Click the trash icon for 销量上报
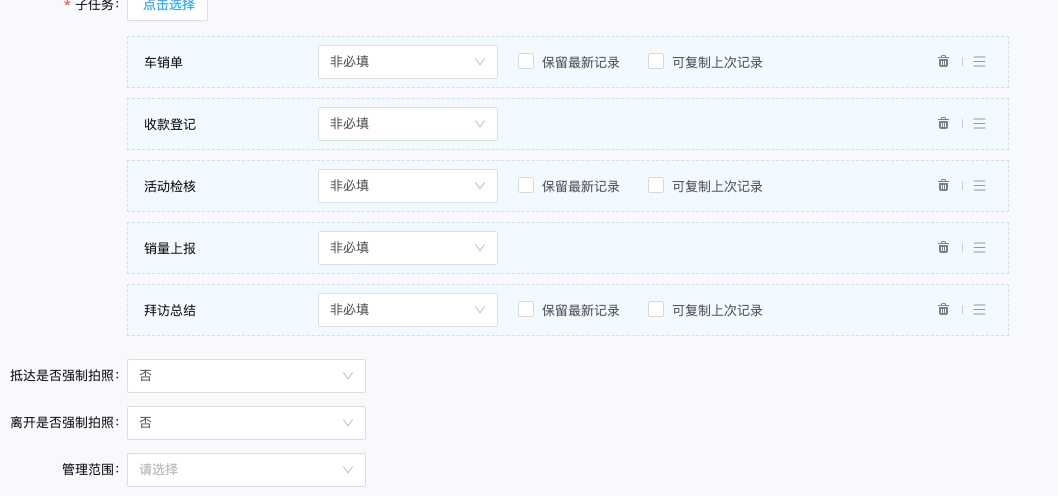Image resolution: width=1058 pixels, height=496 pixels. (943, 248)
